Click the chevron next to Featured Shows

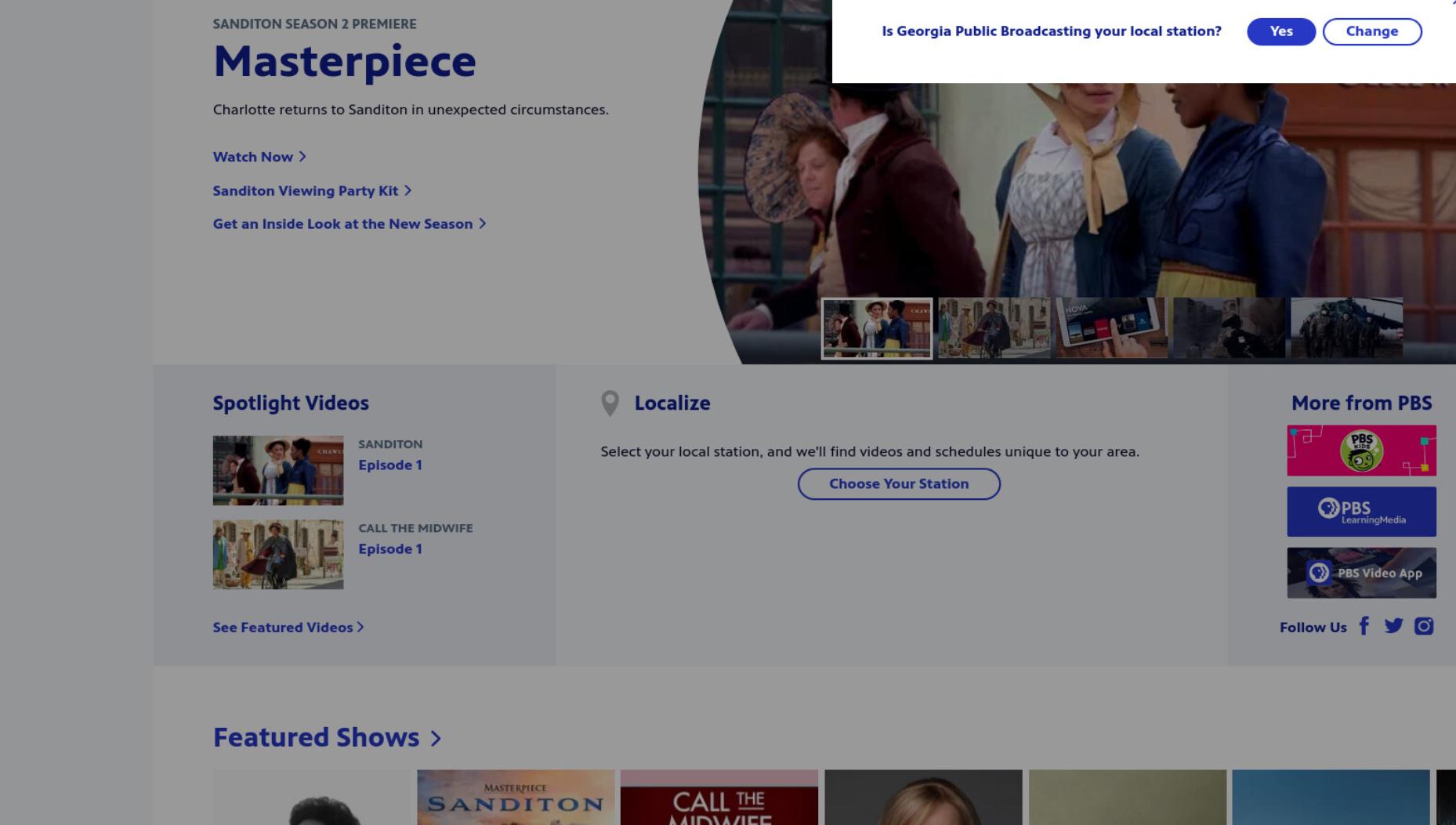436,739
